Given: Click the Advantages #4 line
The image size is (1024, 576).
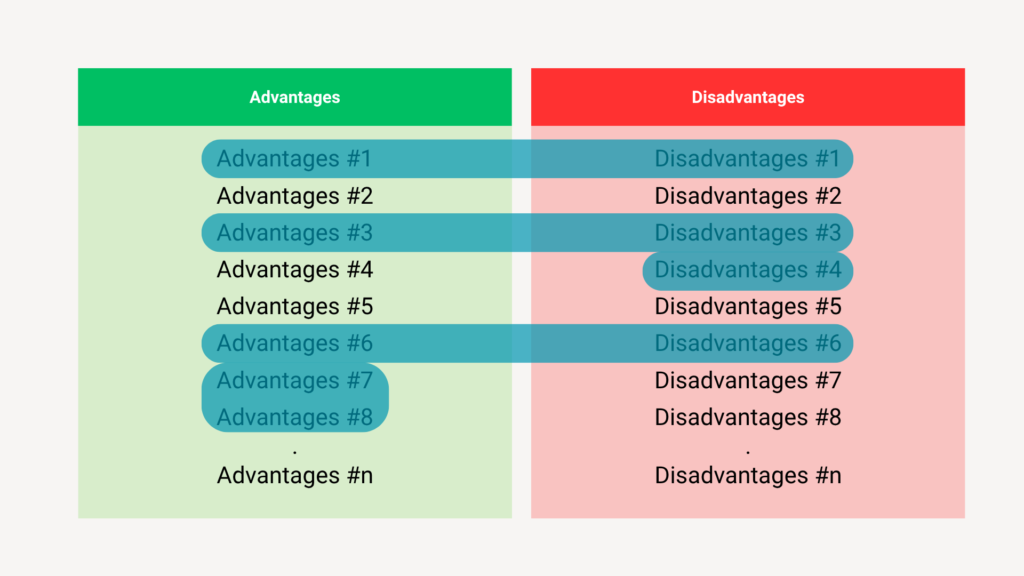Looking at the screenshot, I should [x=294, y=270].
